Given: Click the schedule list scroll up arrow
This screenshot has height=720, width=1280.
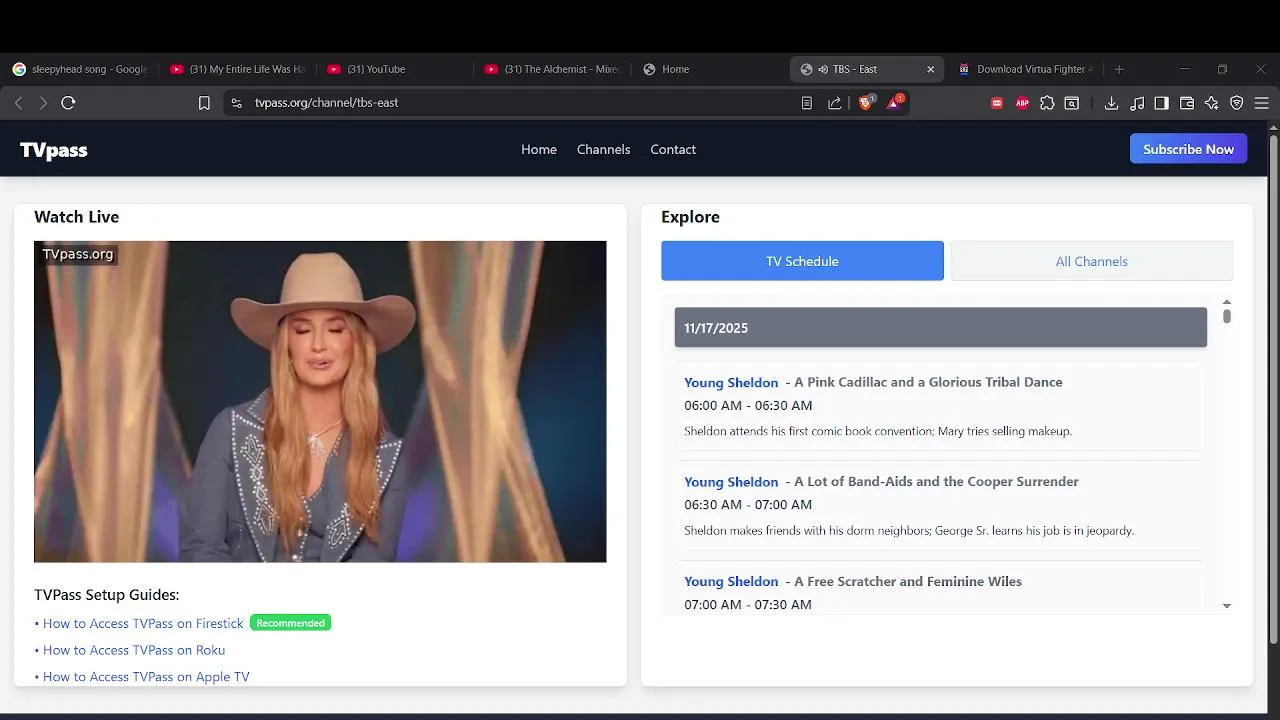Looking at the screenshot, I should [1227, 302].
